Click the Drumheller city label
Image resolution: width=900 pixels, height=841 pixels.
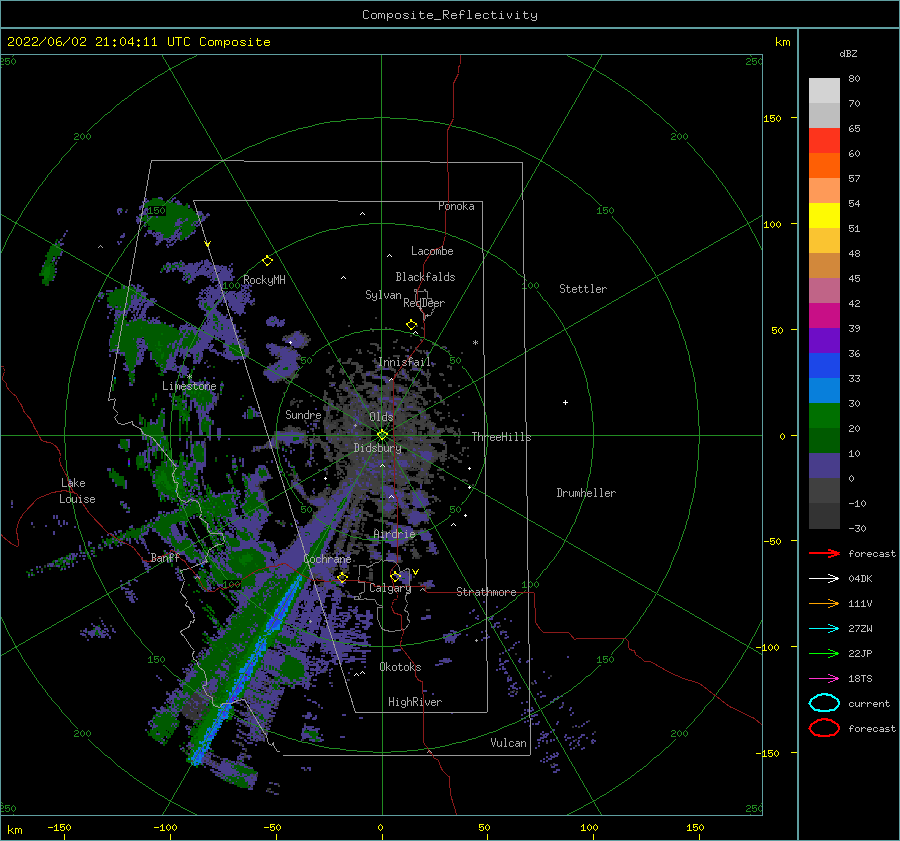tap(586, 493)
